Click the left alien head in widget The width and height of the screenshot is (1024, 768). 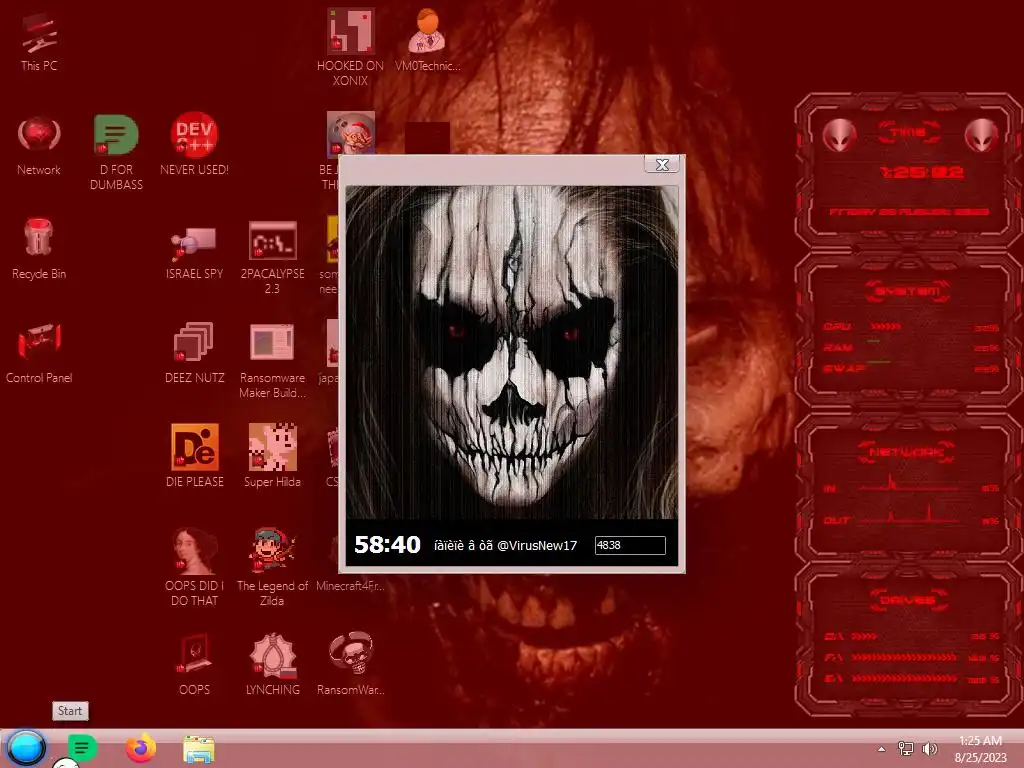[839, 136]
